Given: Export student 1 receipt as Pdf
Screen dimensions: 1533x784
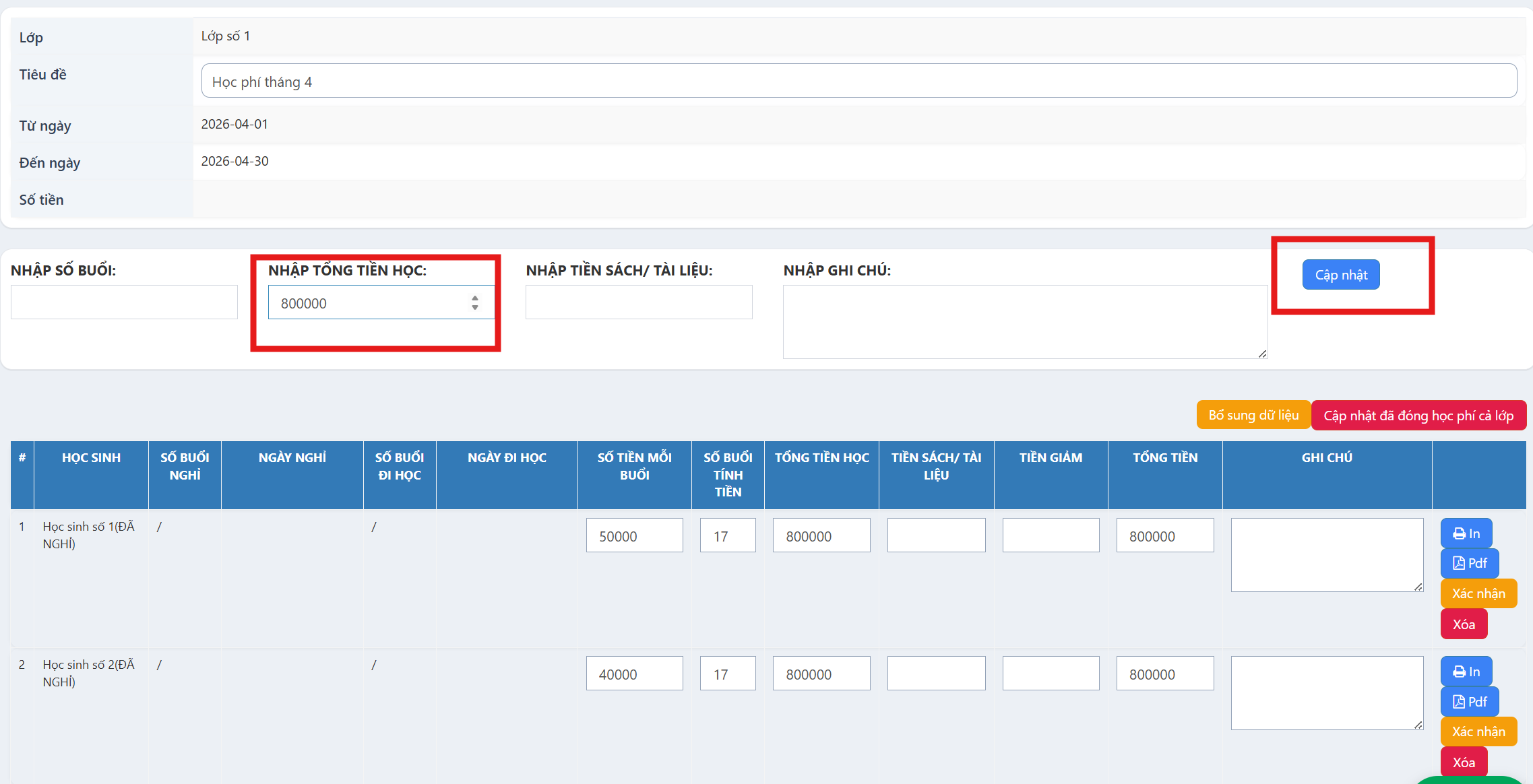Looking at the screenshot, I should click(1469, 563).
